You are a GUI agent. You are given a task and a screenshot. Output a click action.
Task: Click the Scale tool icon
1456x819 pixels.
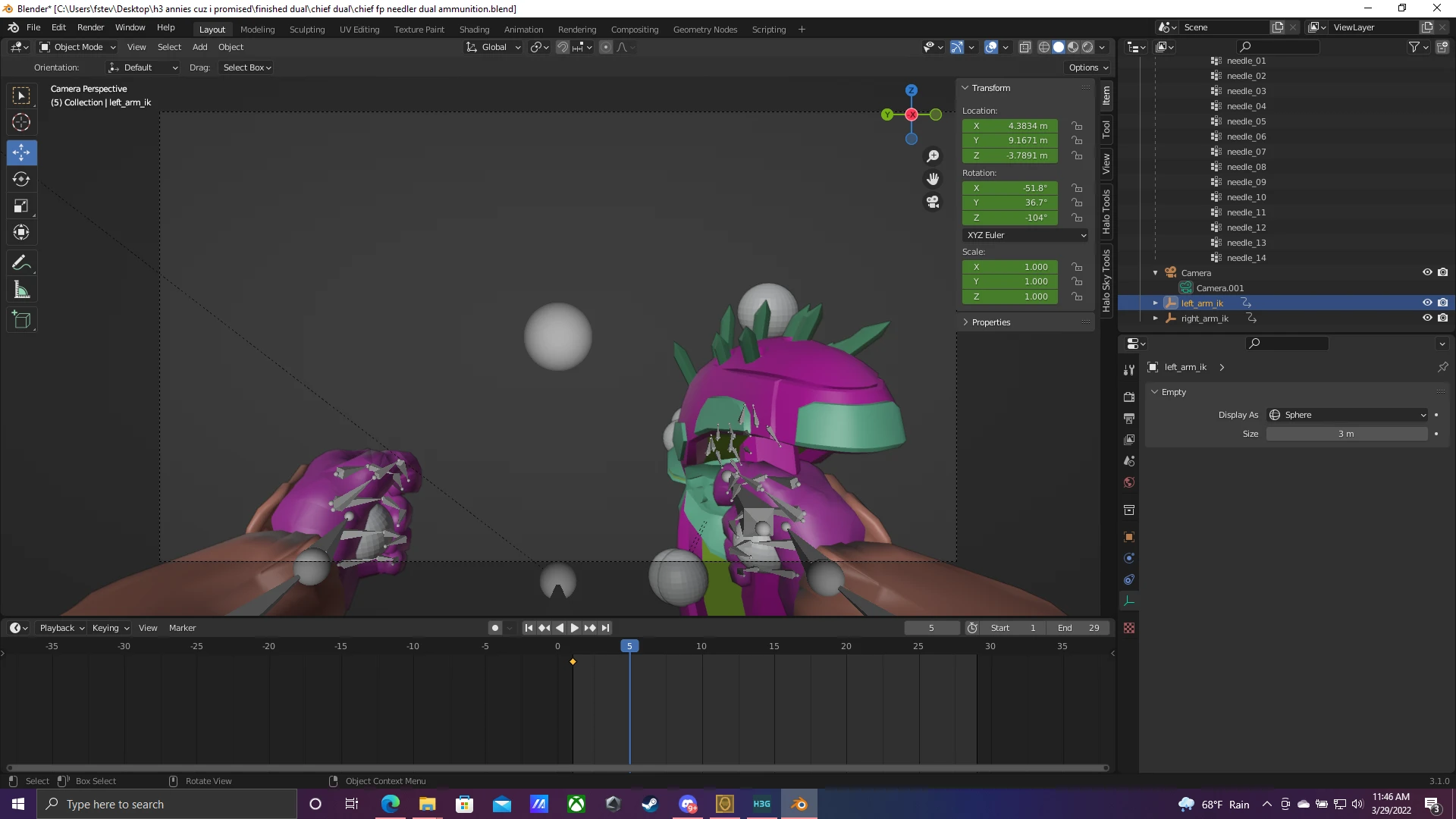click(x=22, y=207)
